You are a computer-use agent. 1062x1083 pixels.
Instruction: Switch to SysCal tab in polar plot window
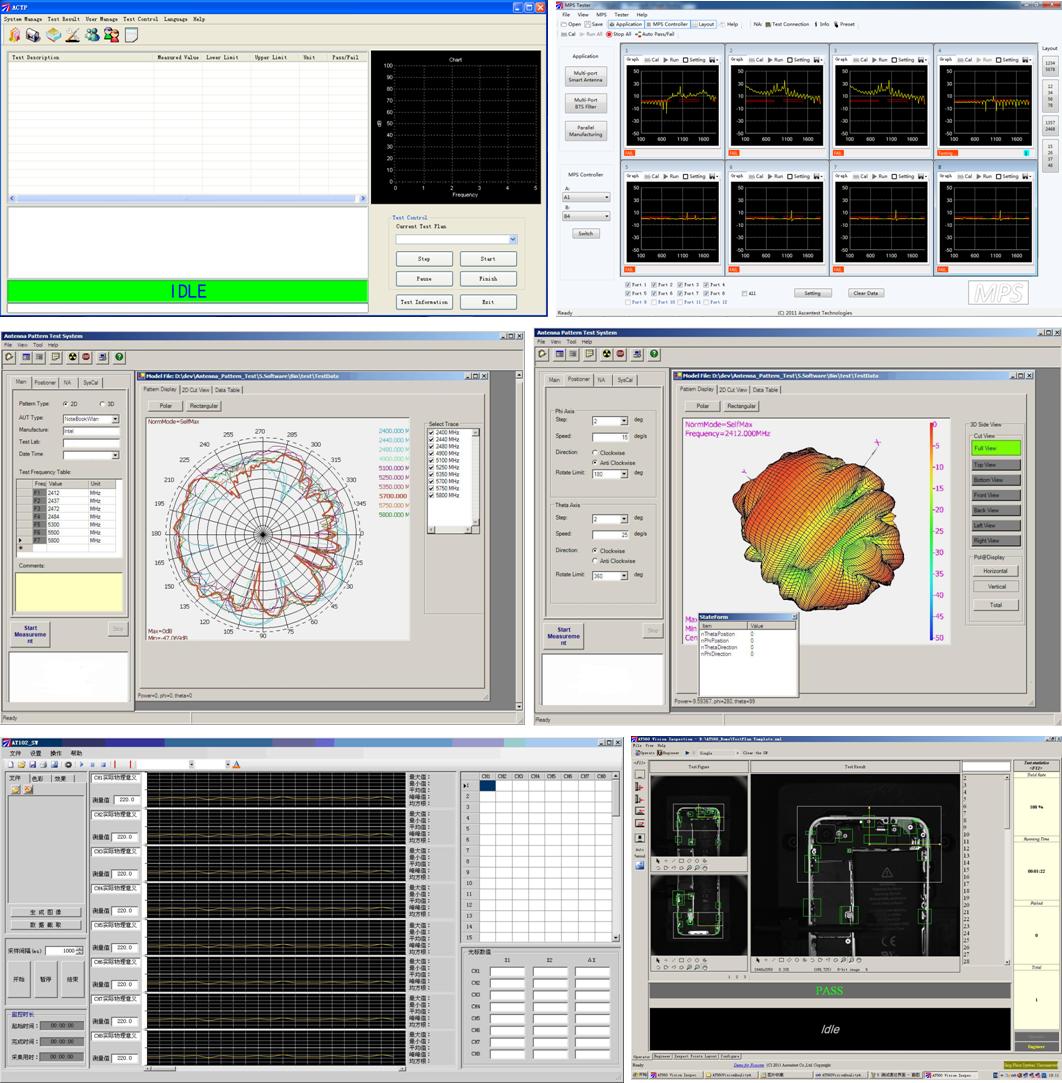point(90,382)
